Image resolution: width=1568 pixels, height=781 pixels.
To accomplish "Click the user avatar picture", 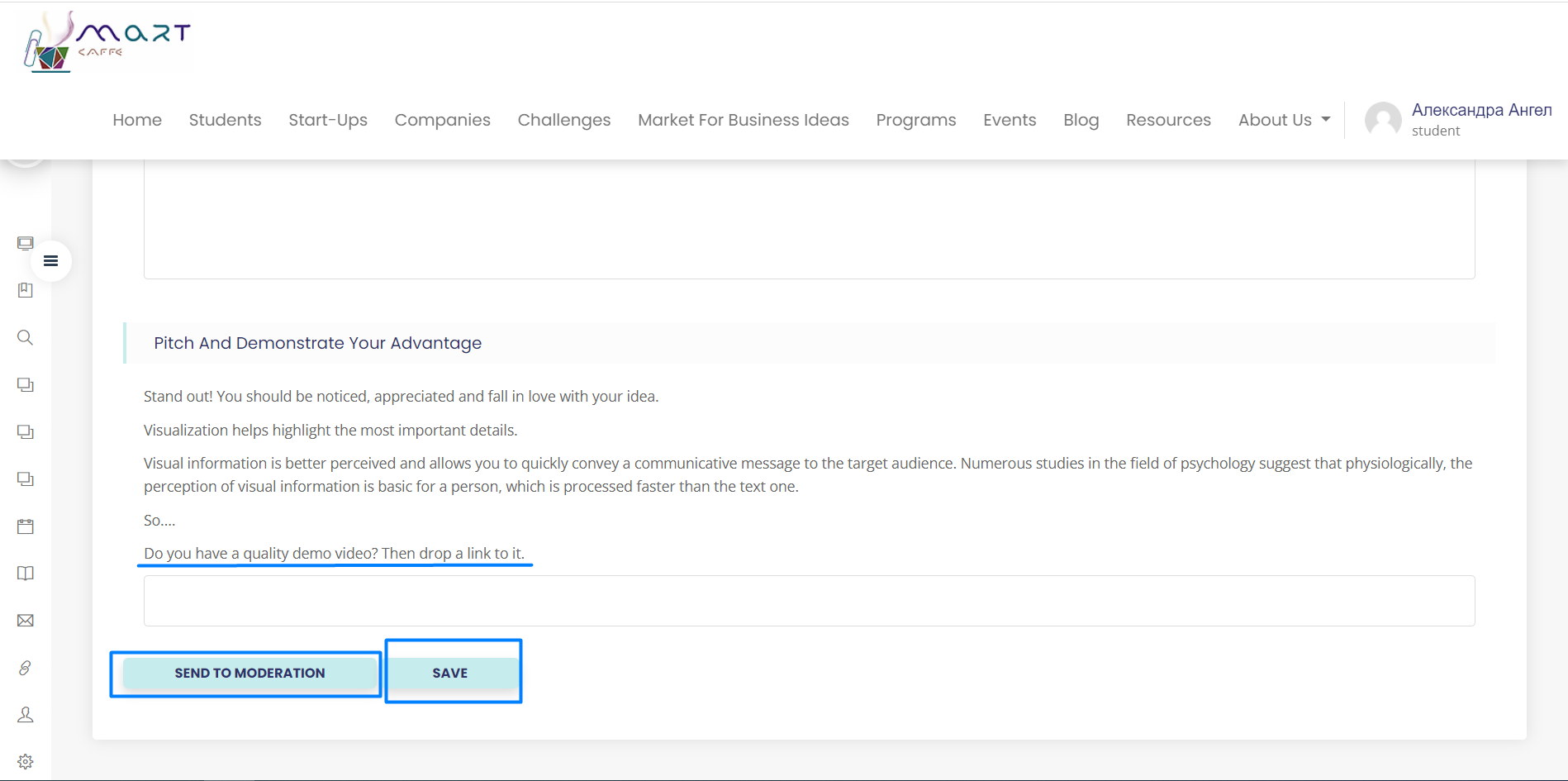I will (1383, 120).
